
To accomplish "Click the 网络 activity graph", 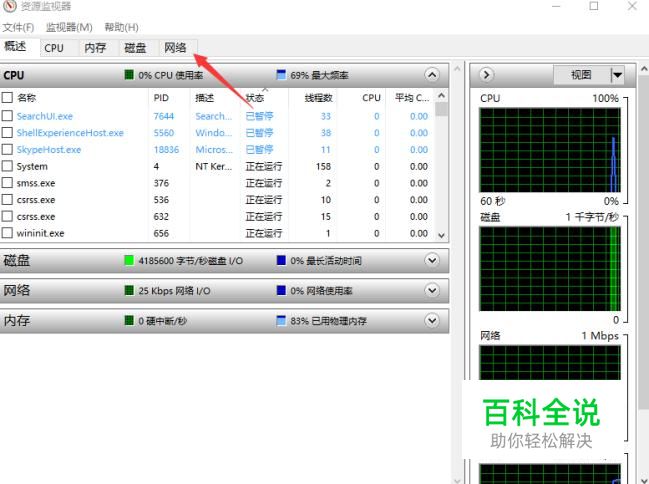I will (x=550, y=362).
